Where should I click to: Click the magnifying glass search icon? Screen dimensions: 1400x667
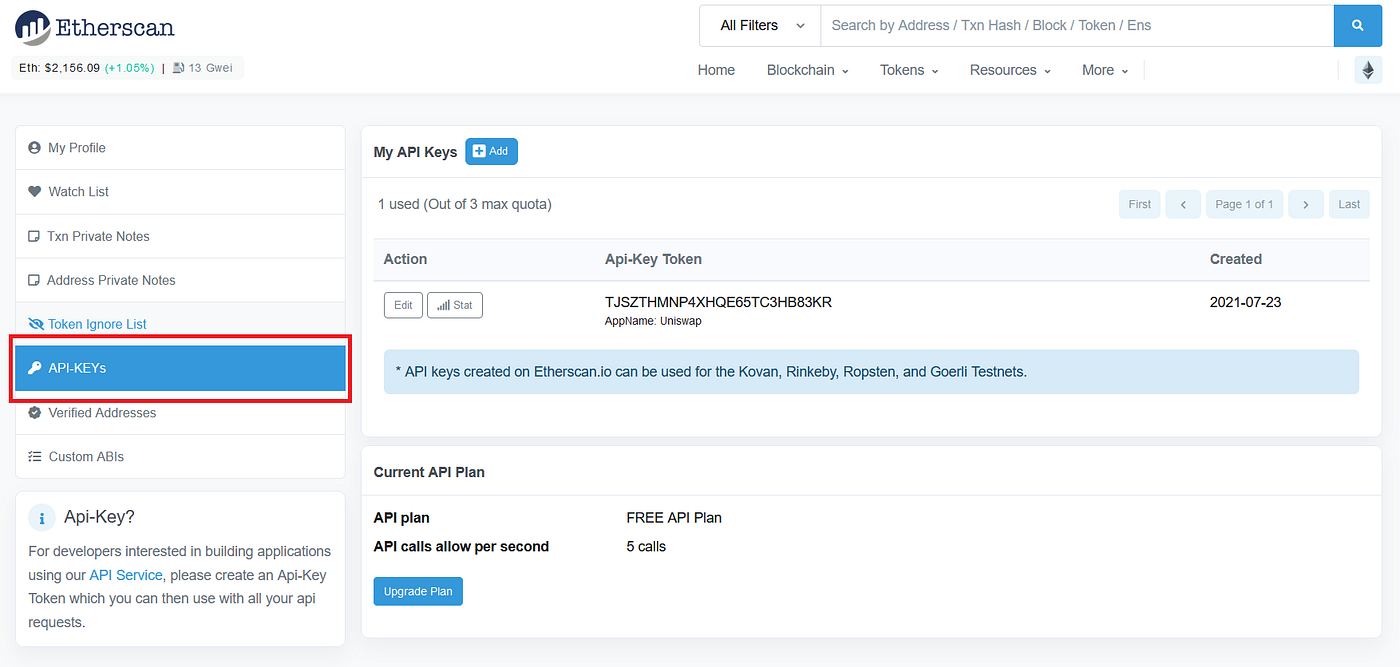point(1357,25)
